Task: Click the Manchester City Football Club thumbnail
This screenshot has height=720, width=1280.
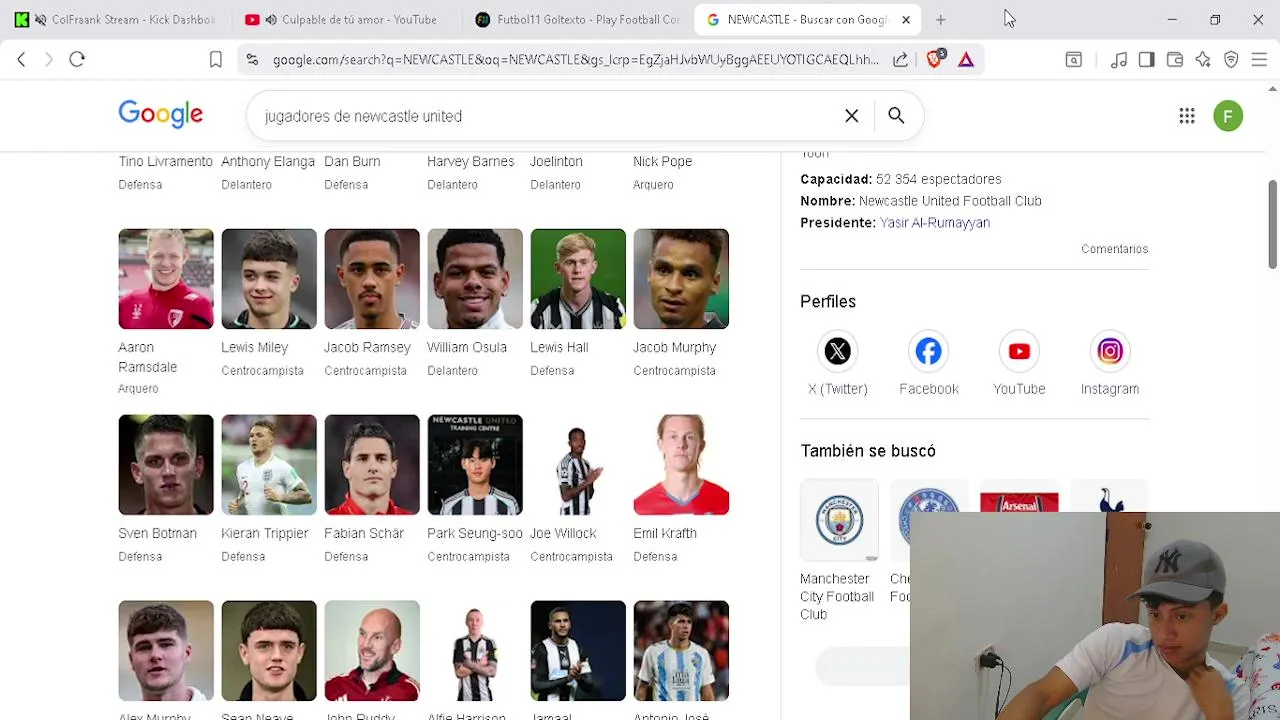Action: click(839, 519)
